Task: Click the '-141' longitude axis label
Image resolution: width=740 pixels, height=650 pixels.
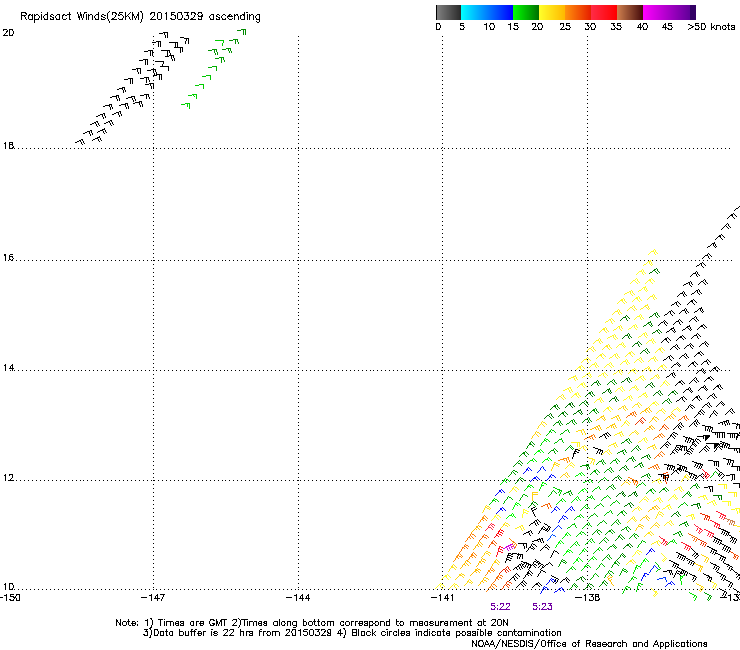Action: point(442,598)
